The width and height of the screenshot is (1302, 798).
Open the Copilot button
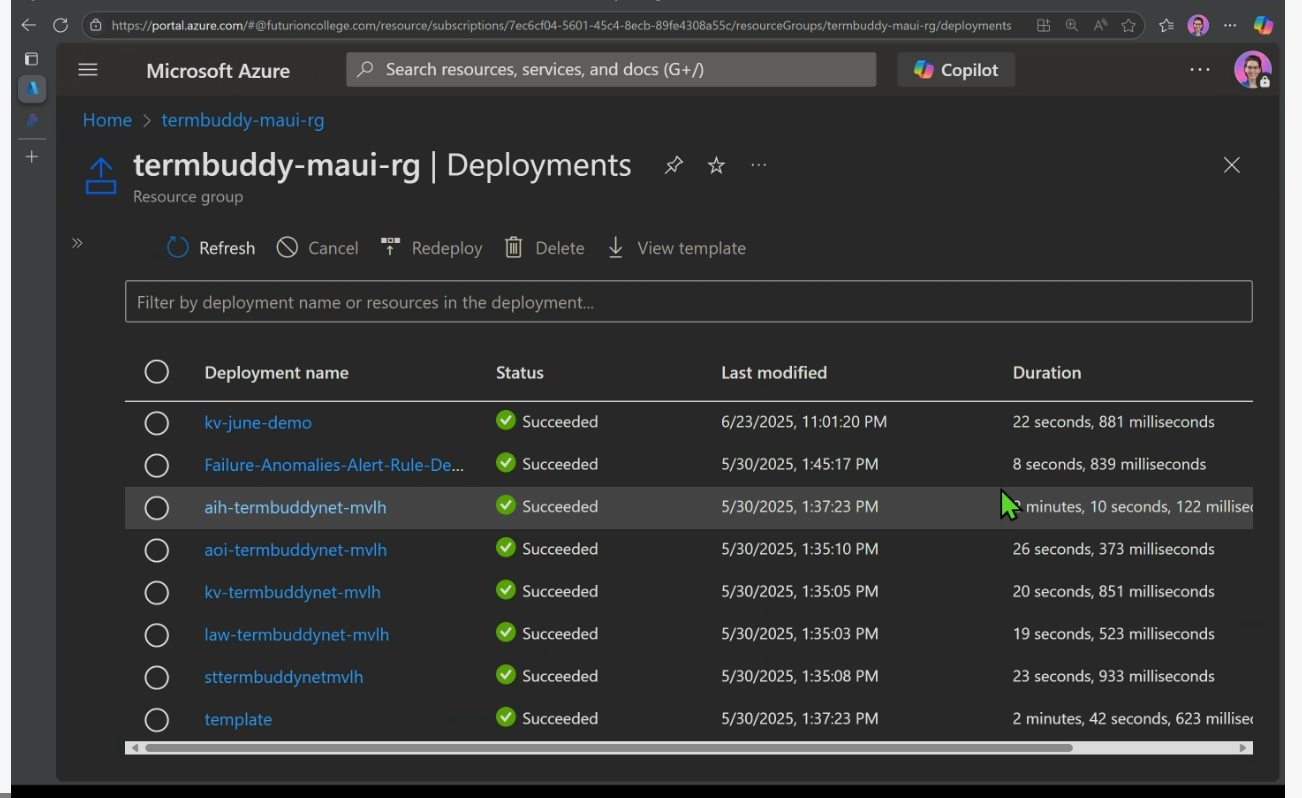click(x=956, y=70)
